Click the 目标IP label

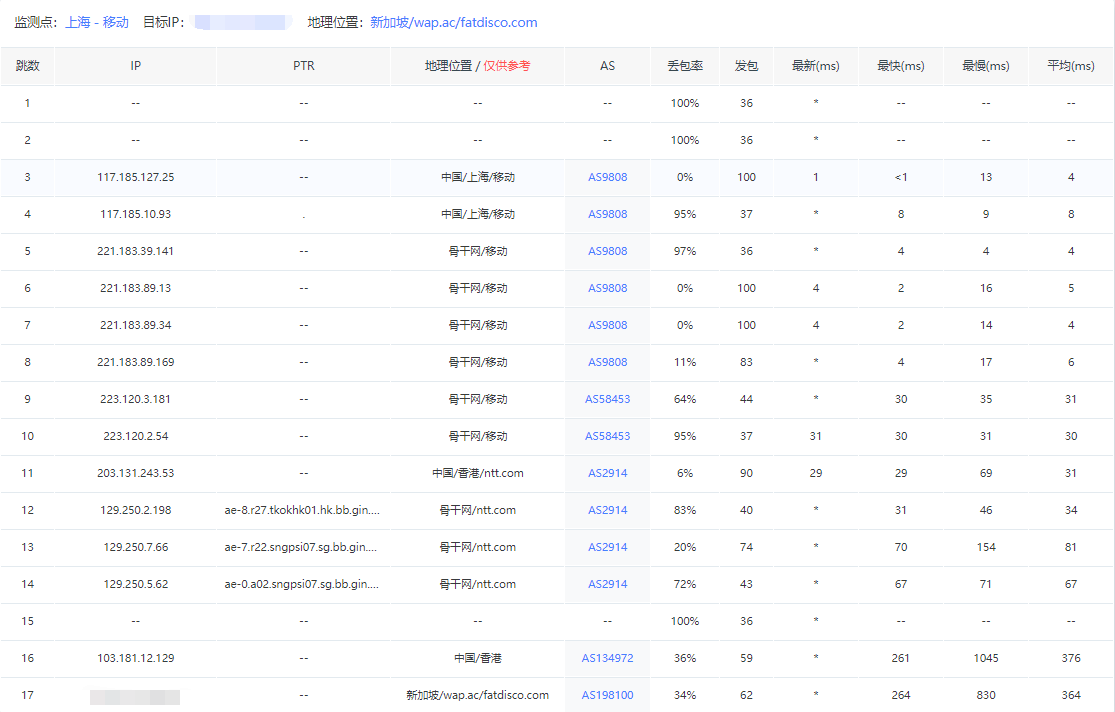(164, 22)
